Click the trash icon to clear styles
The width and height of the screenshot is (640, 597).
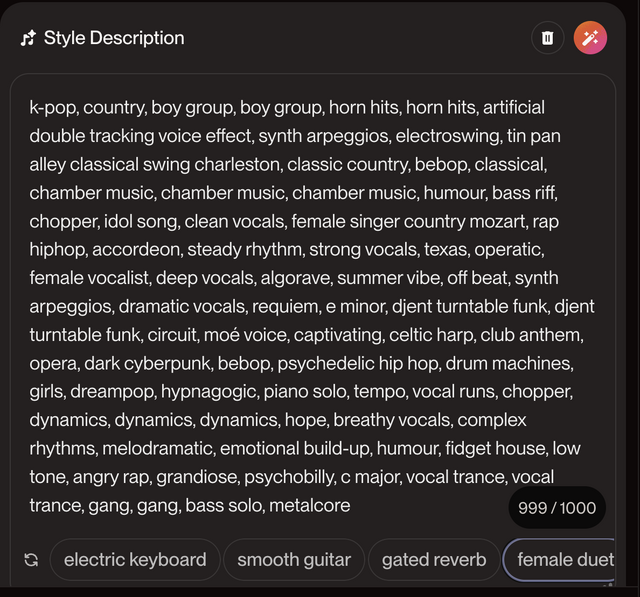pyautogui.click(x=547, y=38)
